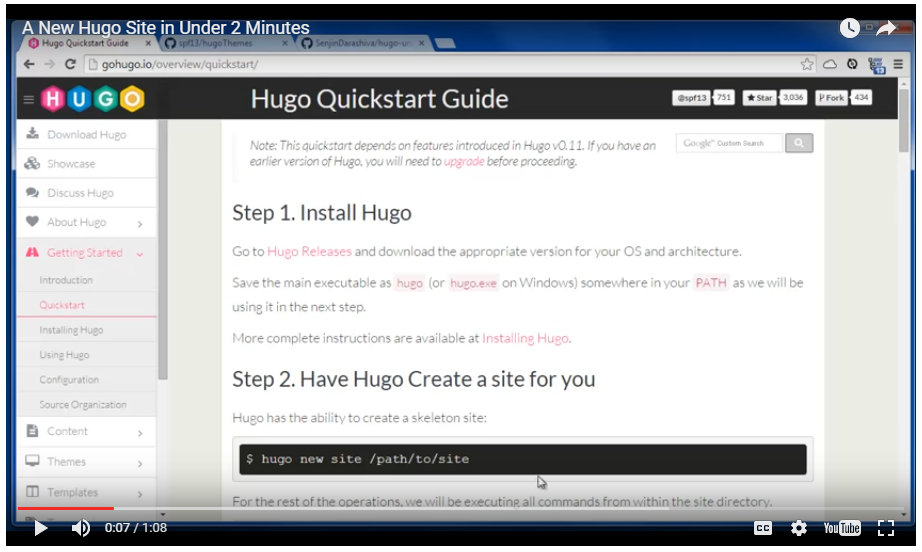Viewport: 922px width, 552px height.
Task: Select Installing Hugo sidebar item
Action: 71,330
